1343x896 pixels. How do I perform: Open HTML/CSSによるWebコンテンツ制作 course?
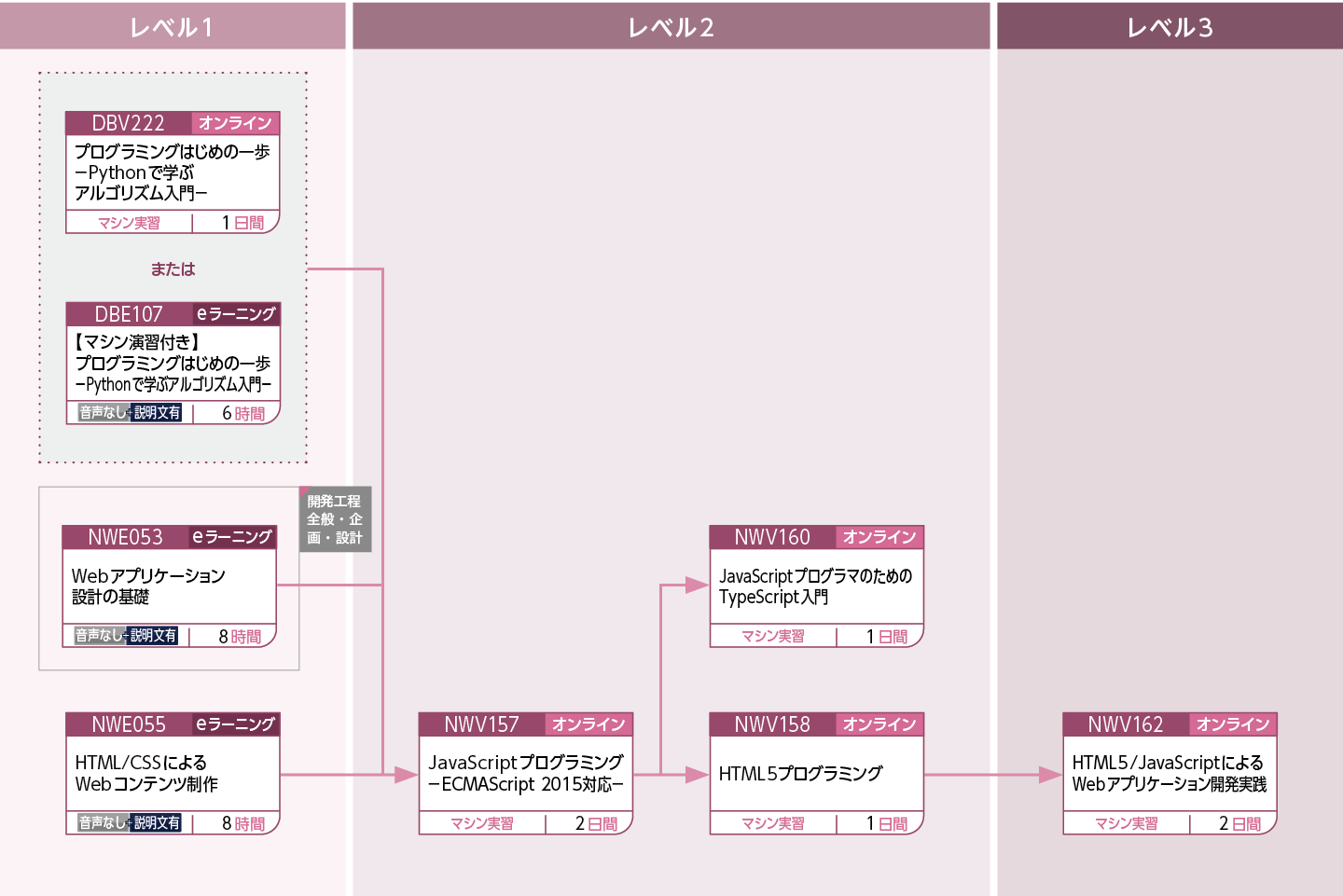click(x=146, y=773)
